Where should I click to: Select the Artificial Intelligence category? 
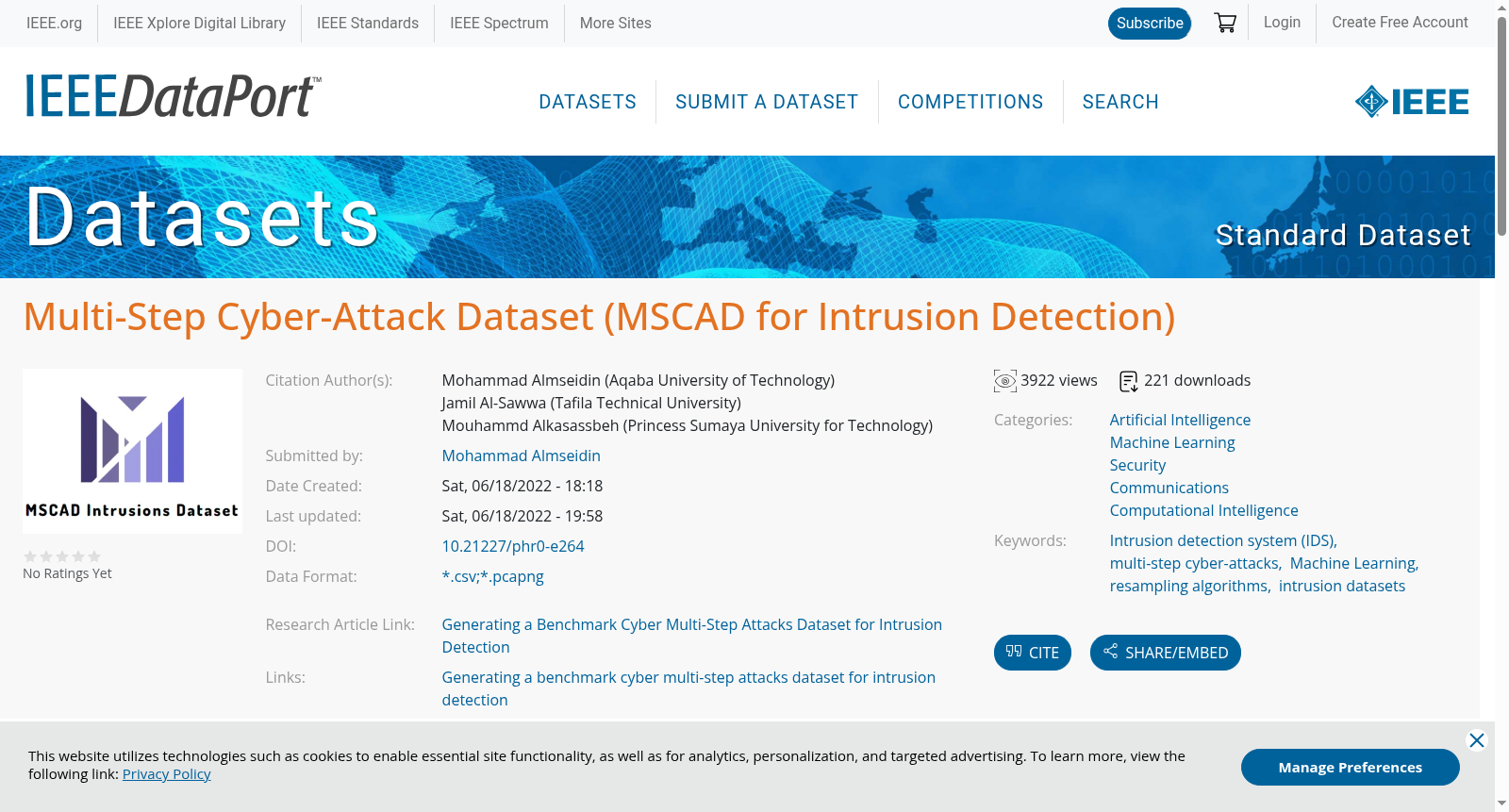[1180, 420]
